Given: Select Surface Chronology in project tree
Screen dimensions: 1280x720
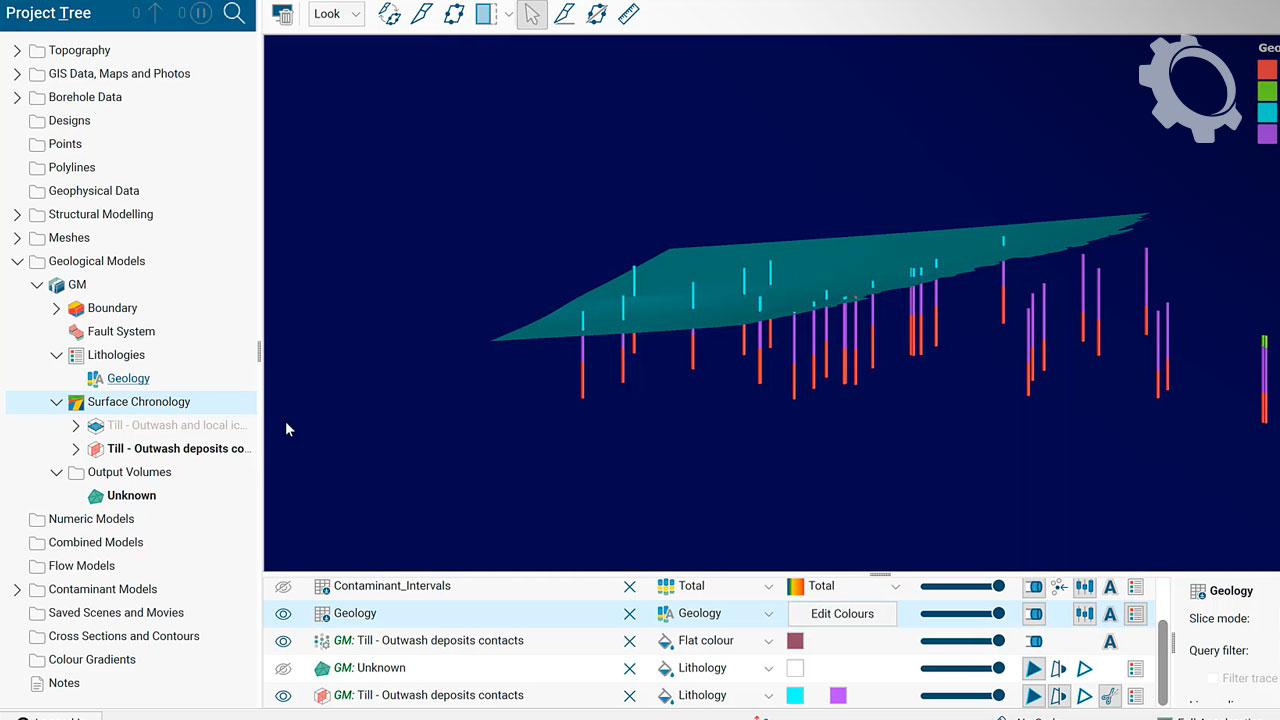Looking at the screenshot, I should (138, 402).
